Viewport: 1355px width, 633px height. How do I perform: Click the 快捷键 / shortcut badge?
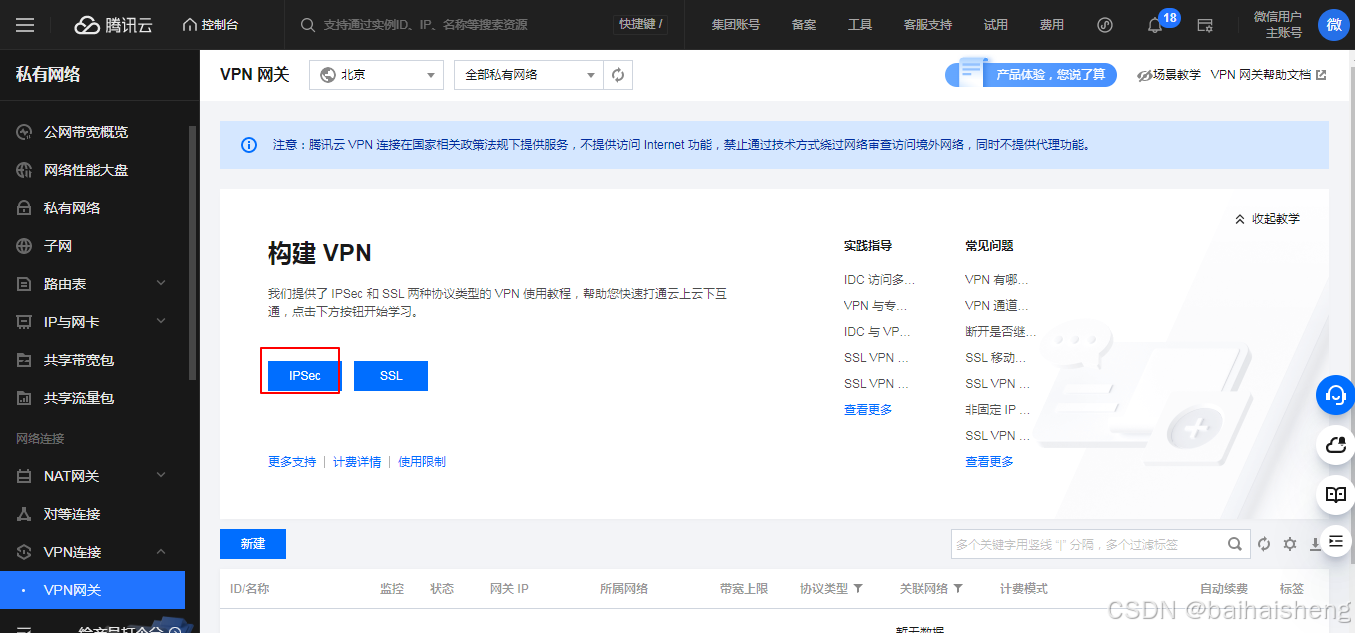tap(640, 25)
